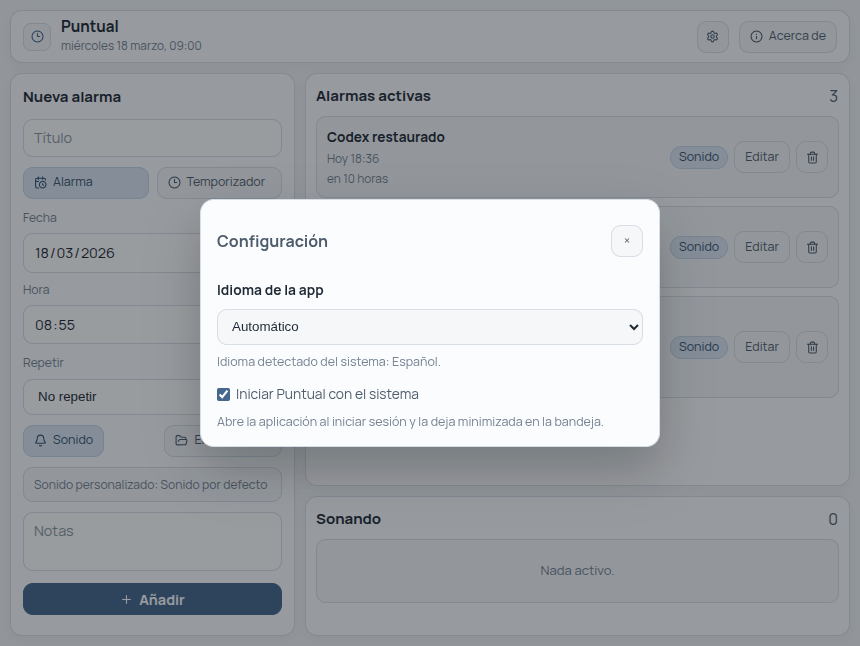Viewport: 860px width, 646px height.
Task: Click the Hora field showing 08:55
Action: (152, 325)
